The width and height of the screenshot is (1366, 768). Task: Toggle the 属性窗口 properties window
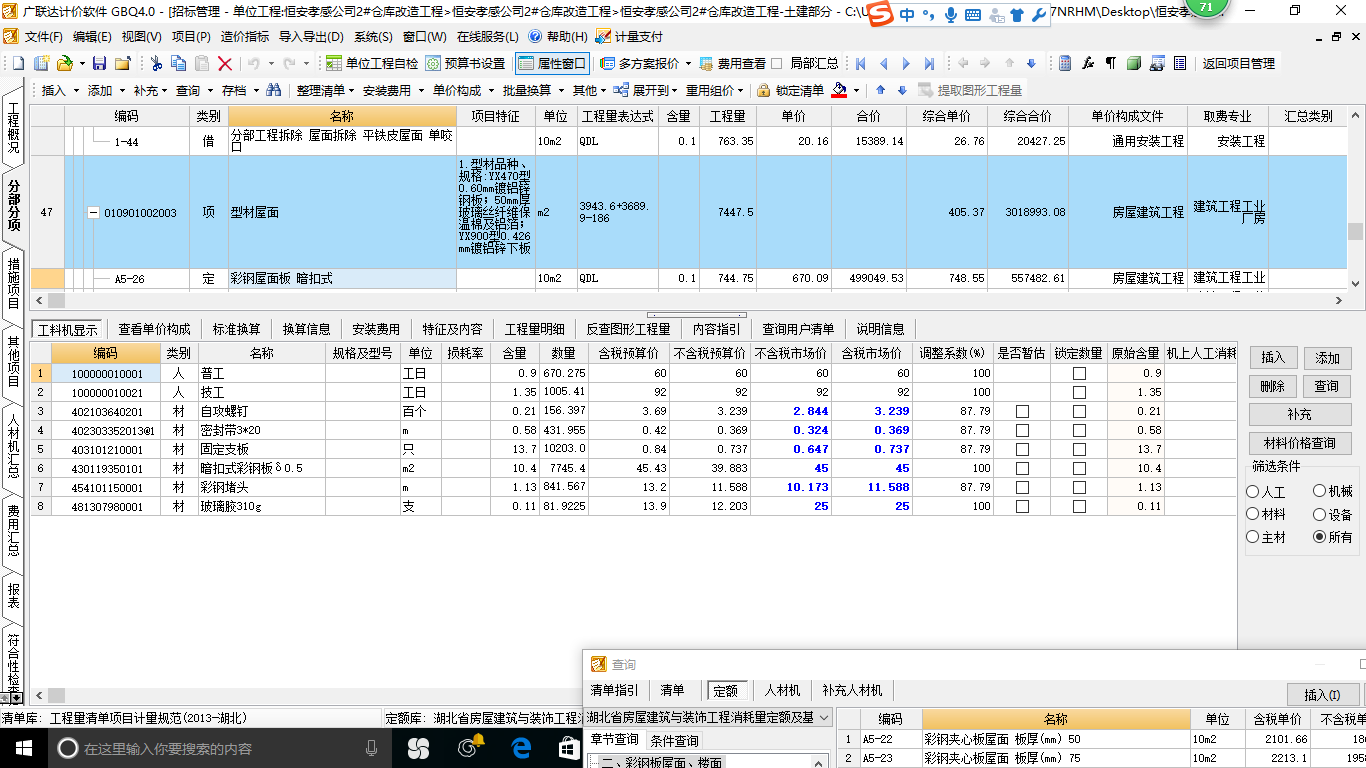tap(552, 63)
